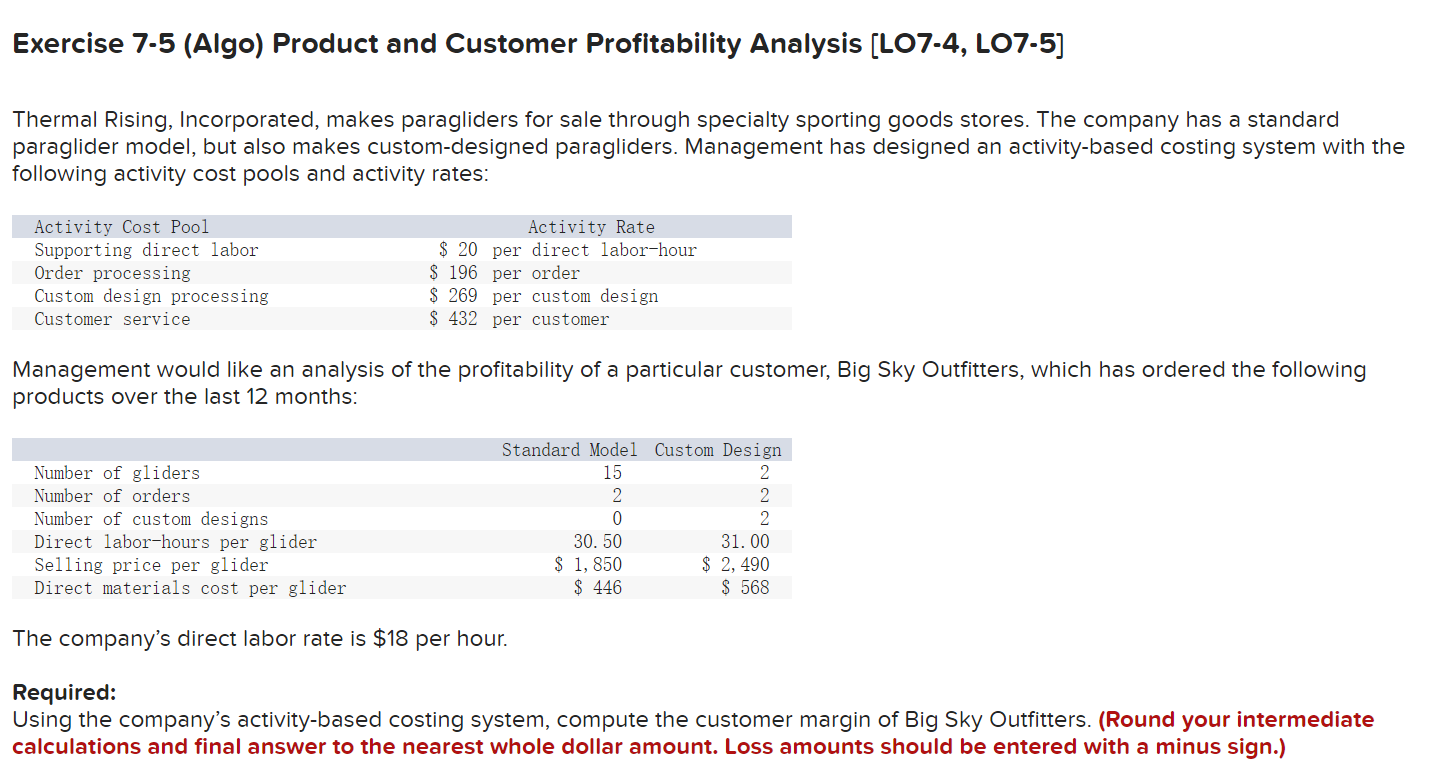Select the Activity Rate column header
Viewport: 1441px width, 780px height.
591,227
